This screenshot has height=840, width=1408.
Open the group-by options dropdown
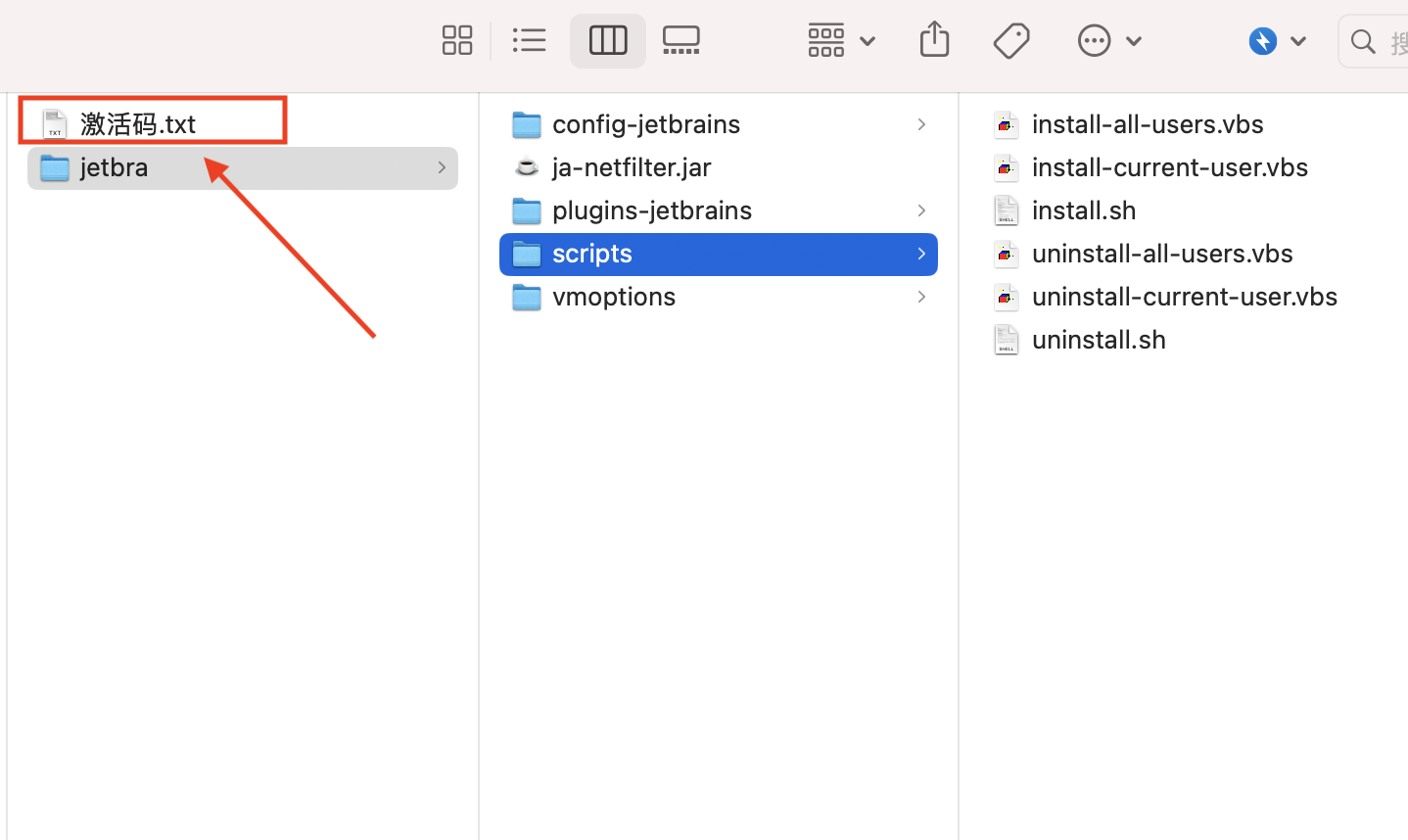tap(841, 40)
